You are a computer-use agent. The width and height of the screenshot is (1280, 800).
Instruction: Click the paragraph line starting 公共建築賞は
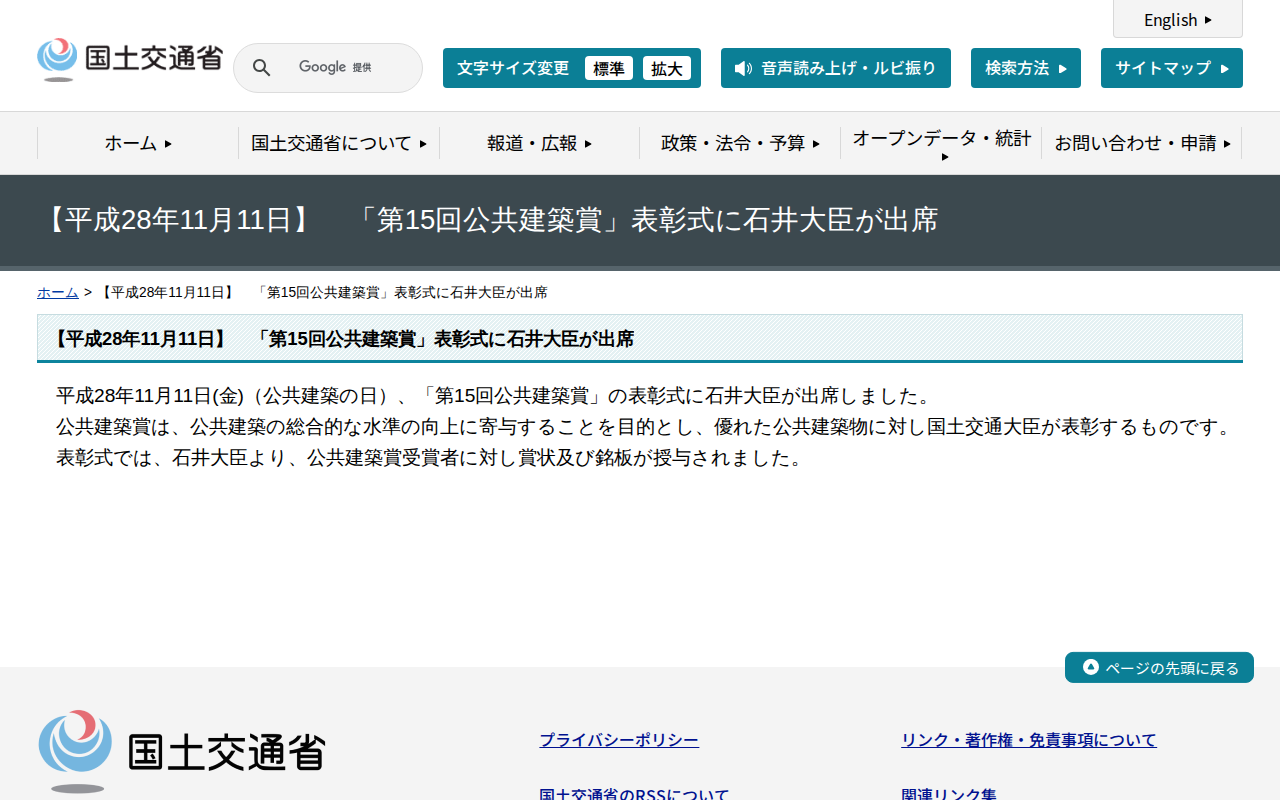pyautogui.click(x=647, y=427)
